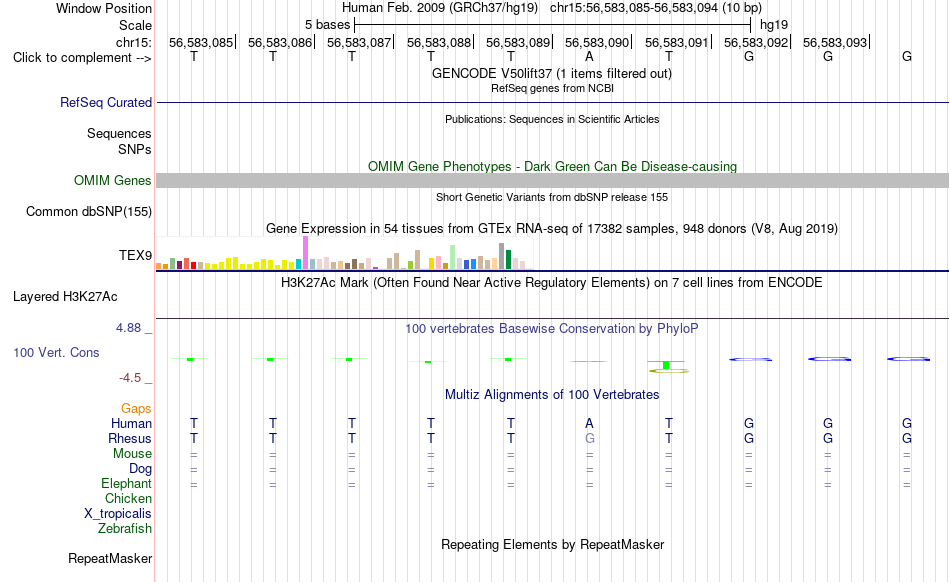Viewport: 950px width, 582px height.
Task: Click the Human Feb. 2009 (GRCh37/hg19) header text
Action: (x=440, y=8)
